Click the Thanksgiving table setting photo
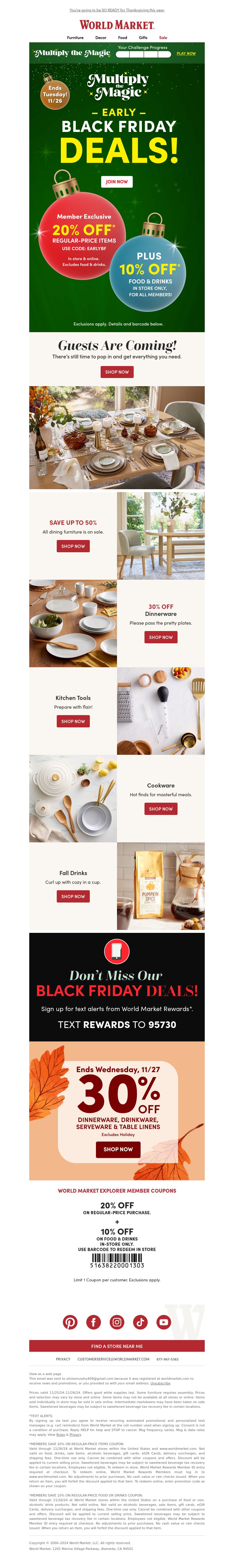 (x=117, y=438)
